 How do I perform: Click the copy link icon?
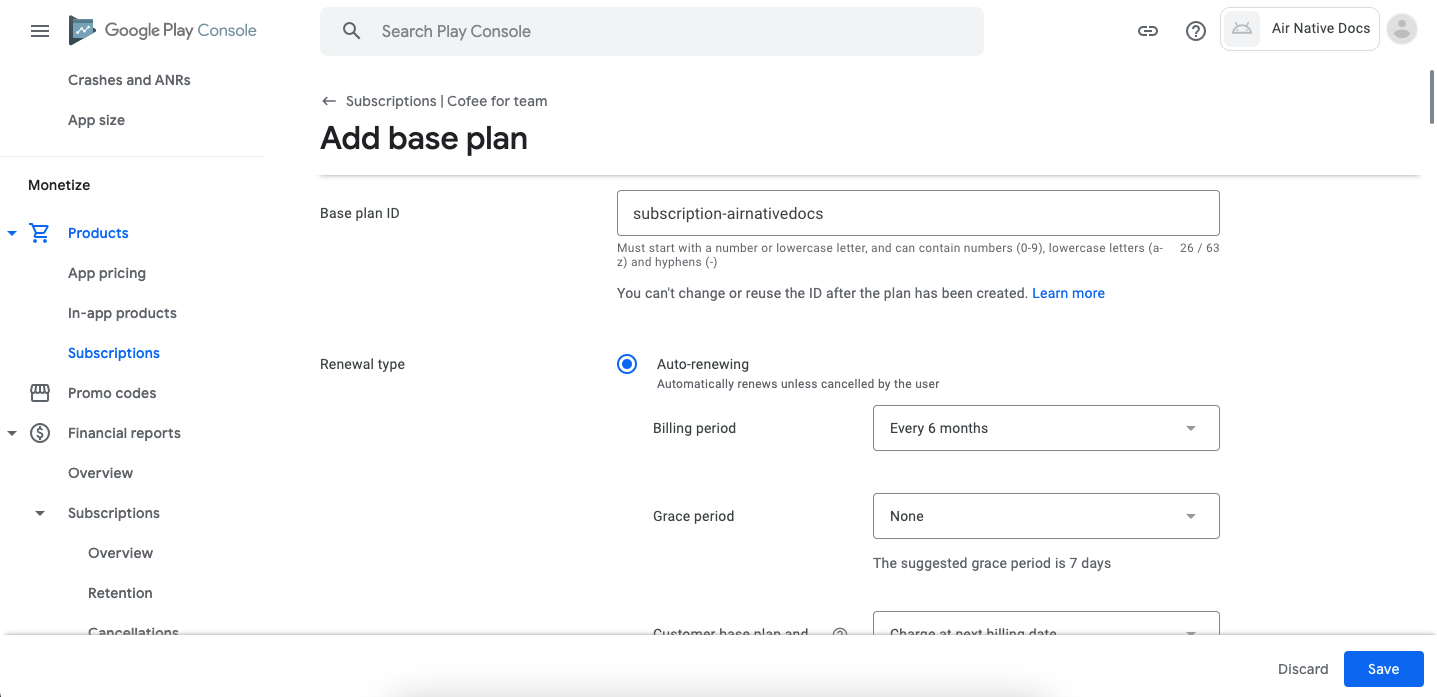click(x=1148, y=31)
